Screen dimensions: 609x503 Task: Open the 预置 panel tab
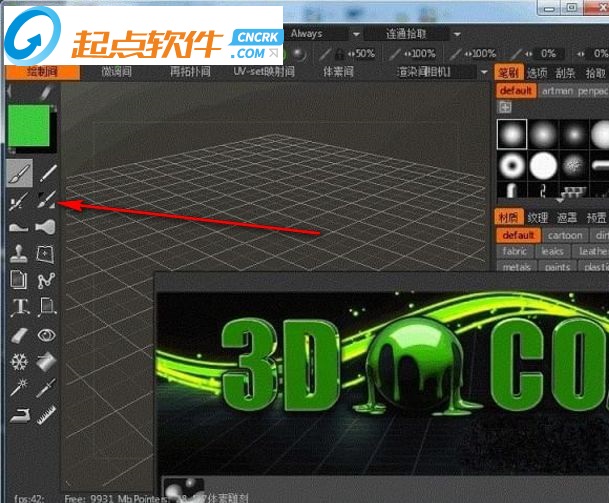pyautogui.click(x=596, y=218)
